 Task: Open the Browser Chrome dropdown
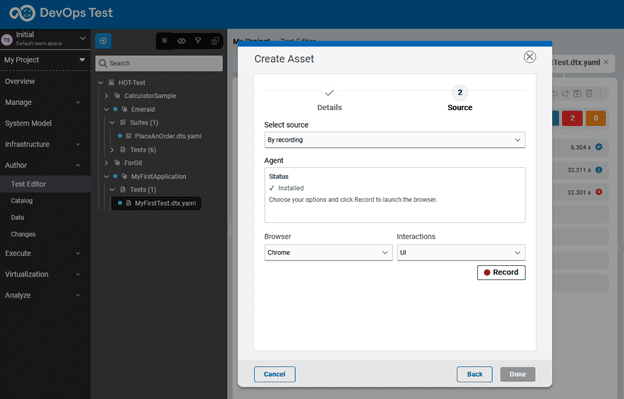click(x=328, y=253)
